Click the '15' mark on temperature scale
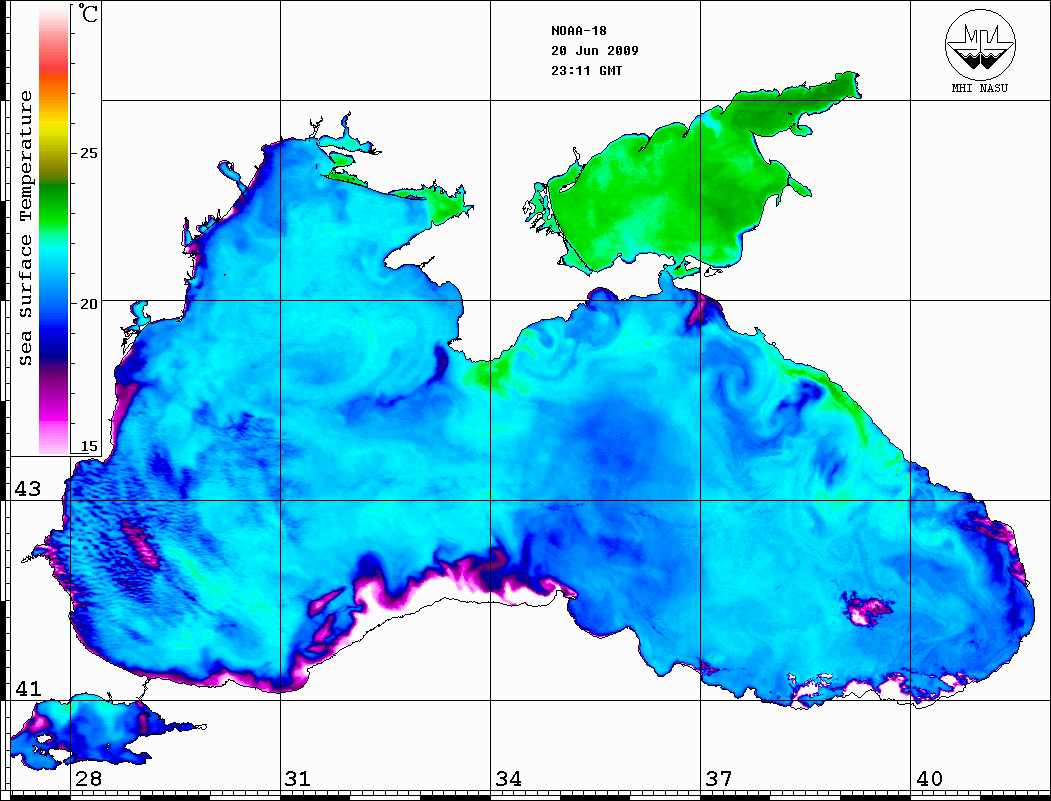Image resolution: width=1051 pixels, height=801 pixels. [88, 446]
